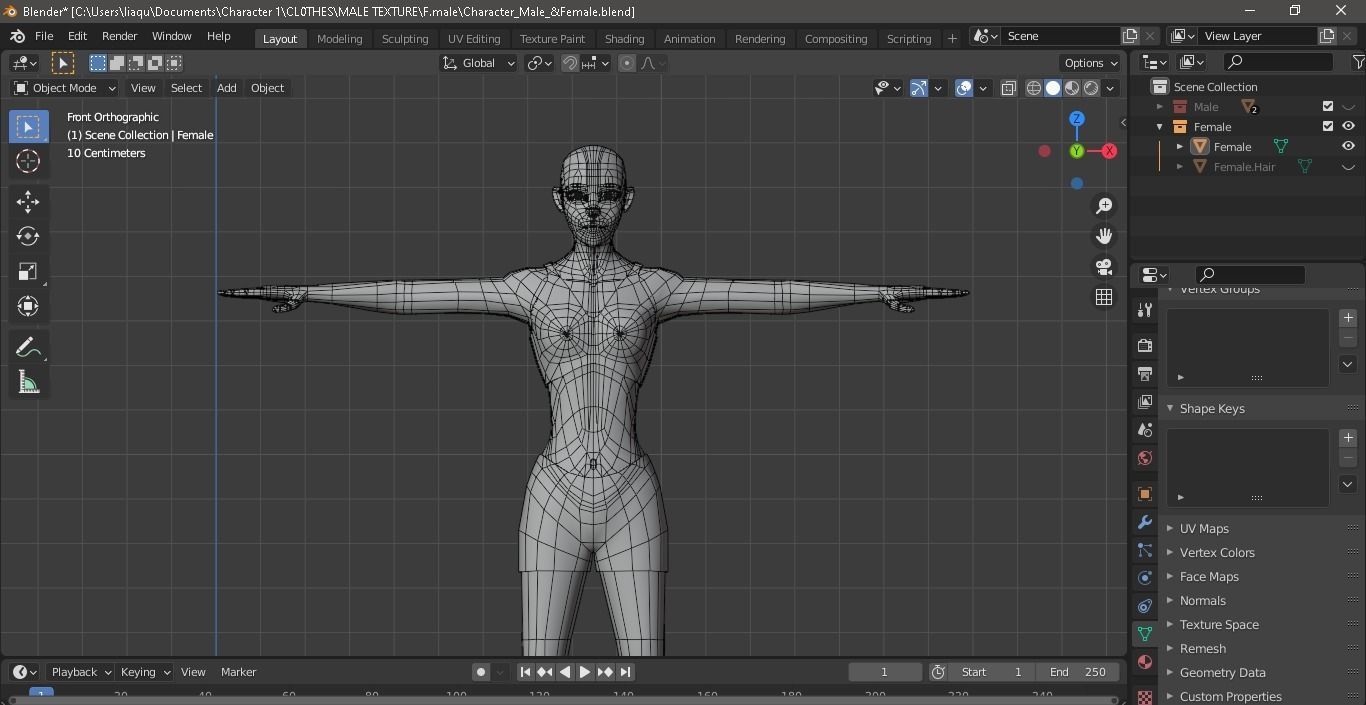Open the Render properties tab
The image size is (1366, 705).
(1145, 345)
